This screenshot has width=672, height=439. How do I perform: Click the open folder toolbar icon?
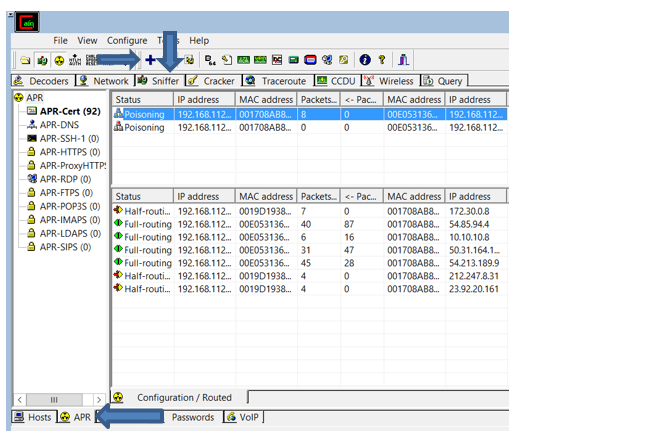coord(25,61)
